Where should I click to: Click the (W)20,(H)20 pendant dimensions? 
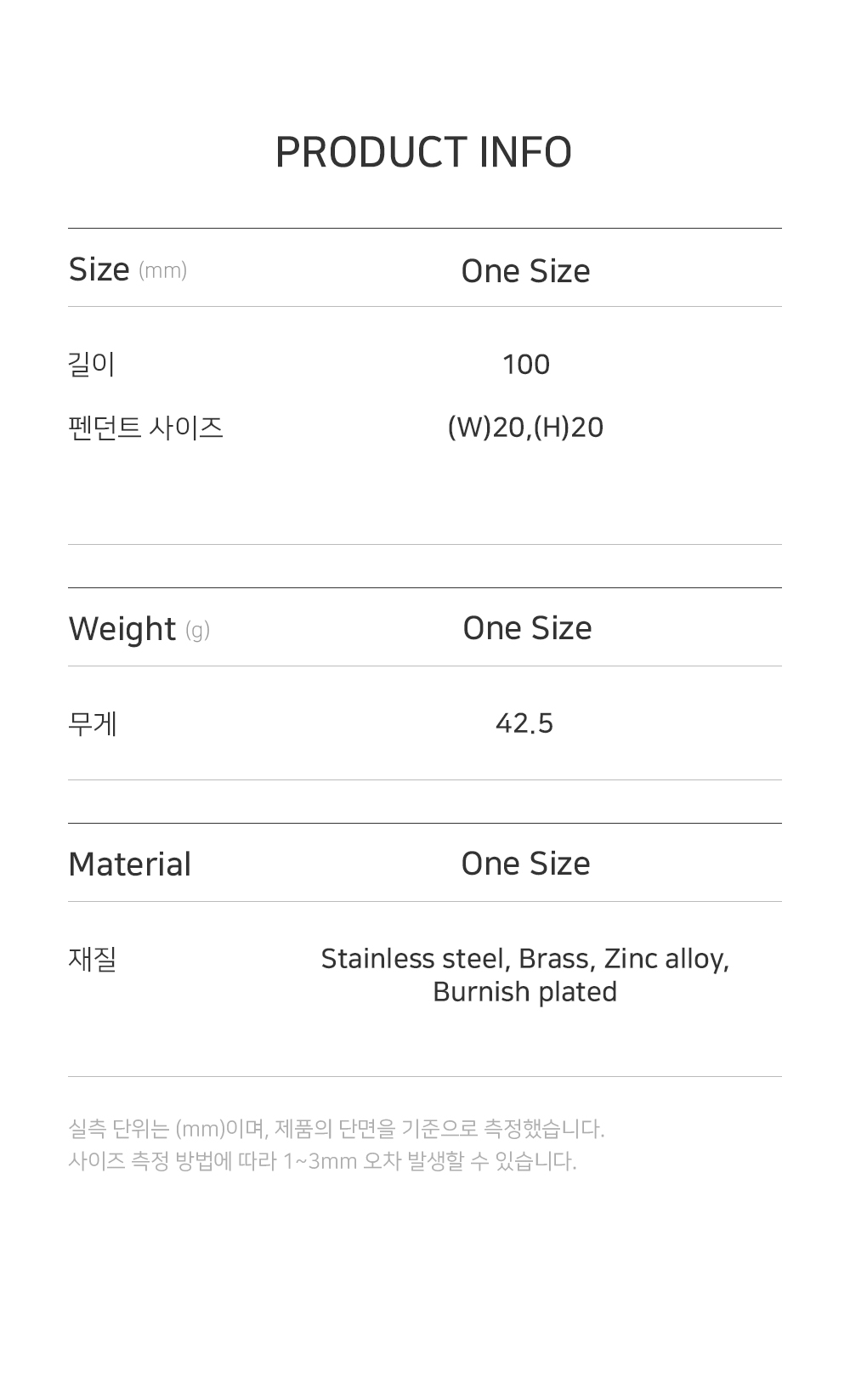click(x=525, y=427)
